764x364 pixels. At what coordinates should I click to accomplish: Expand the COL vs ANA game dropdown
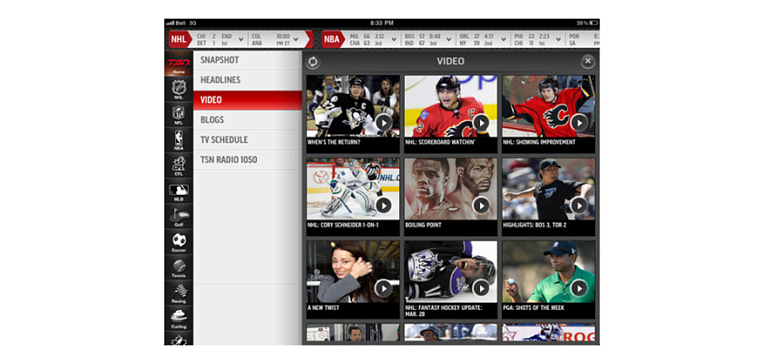pos(296,39)
